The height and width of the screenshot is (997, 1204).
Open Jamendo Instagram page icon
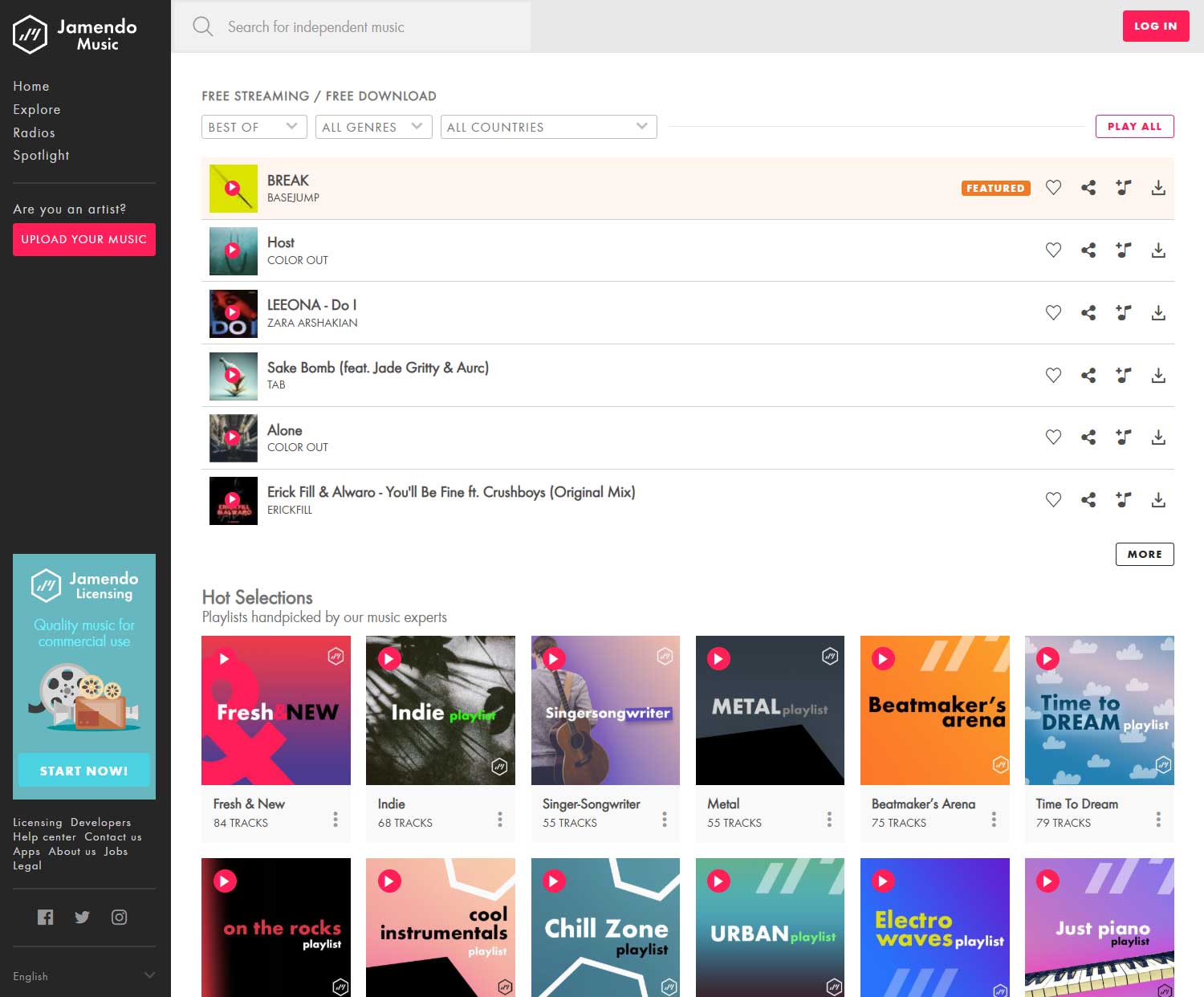pos(119,917)
